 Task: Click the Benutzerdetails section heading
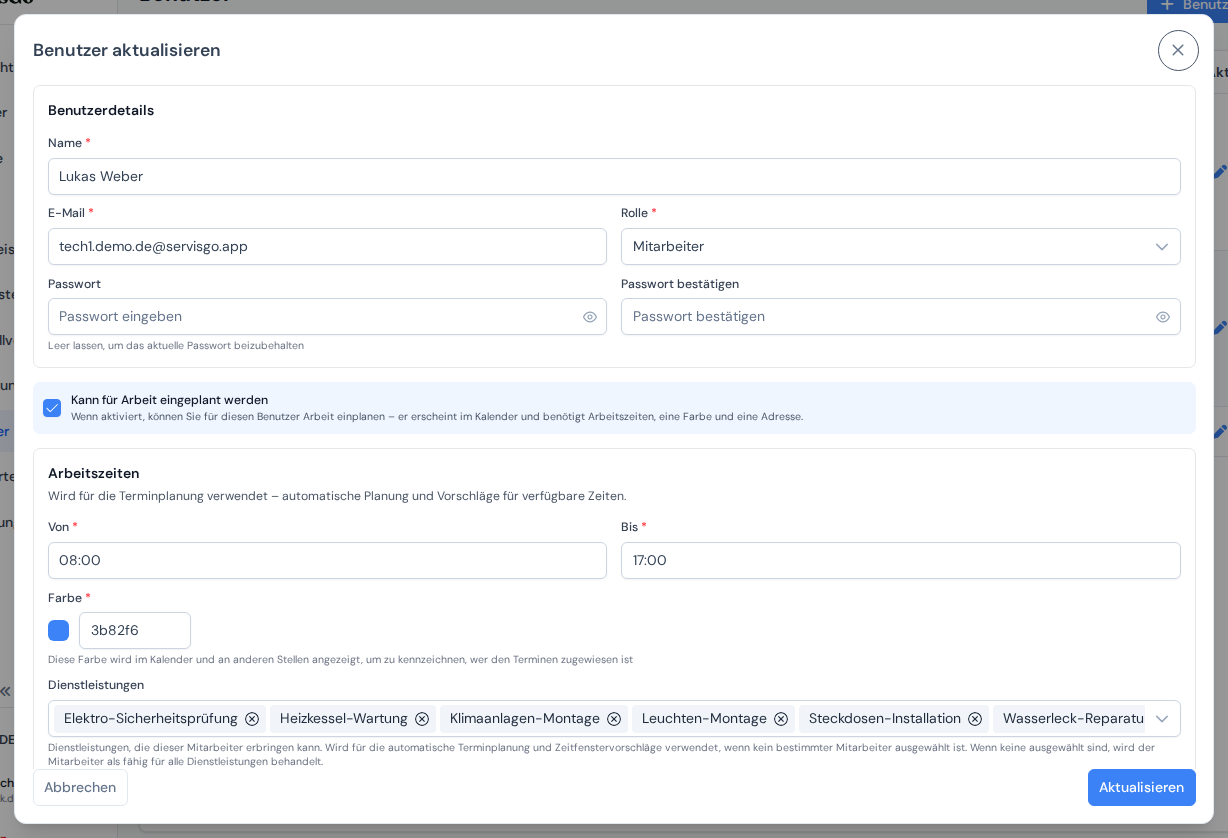[101, 111]
